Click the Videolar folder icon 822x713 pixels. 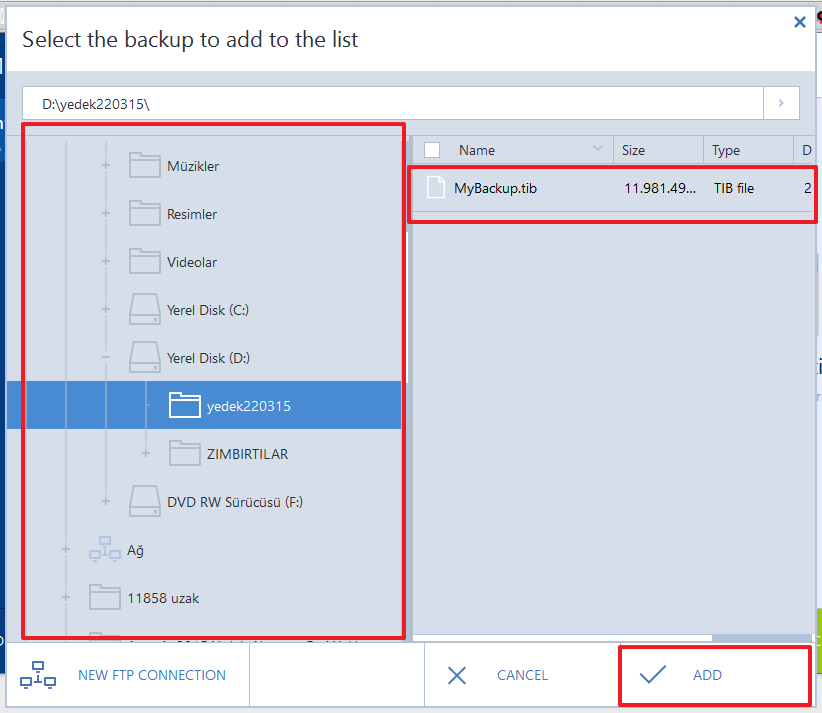click(145, 262)
